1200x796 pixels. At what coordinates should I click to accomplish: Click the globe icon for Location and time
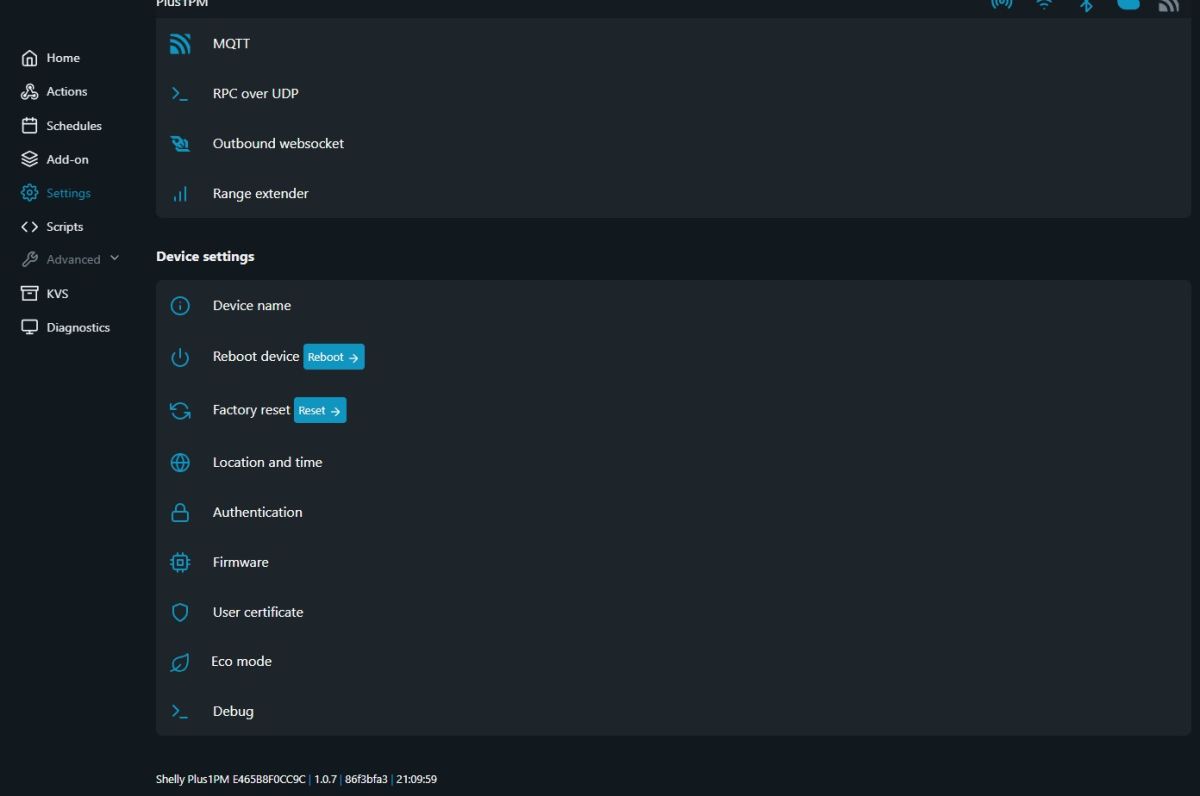(x=180, y=463)
